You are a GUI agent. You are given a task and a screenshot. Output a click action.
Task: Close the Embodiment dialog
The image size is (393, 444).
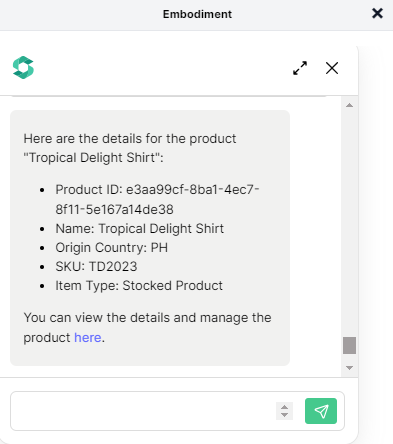tap(377, 14)
